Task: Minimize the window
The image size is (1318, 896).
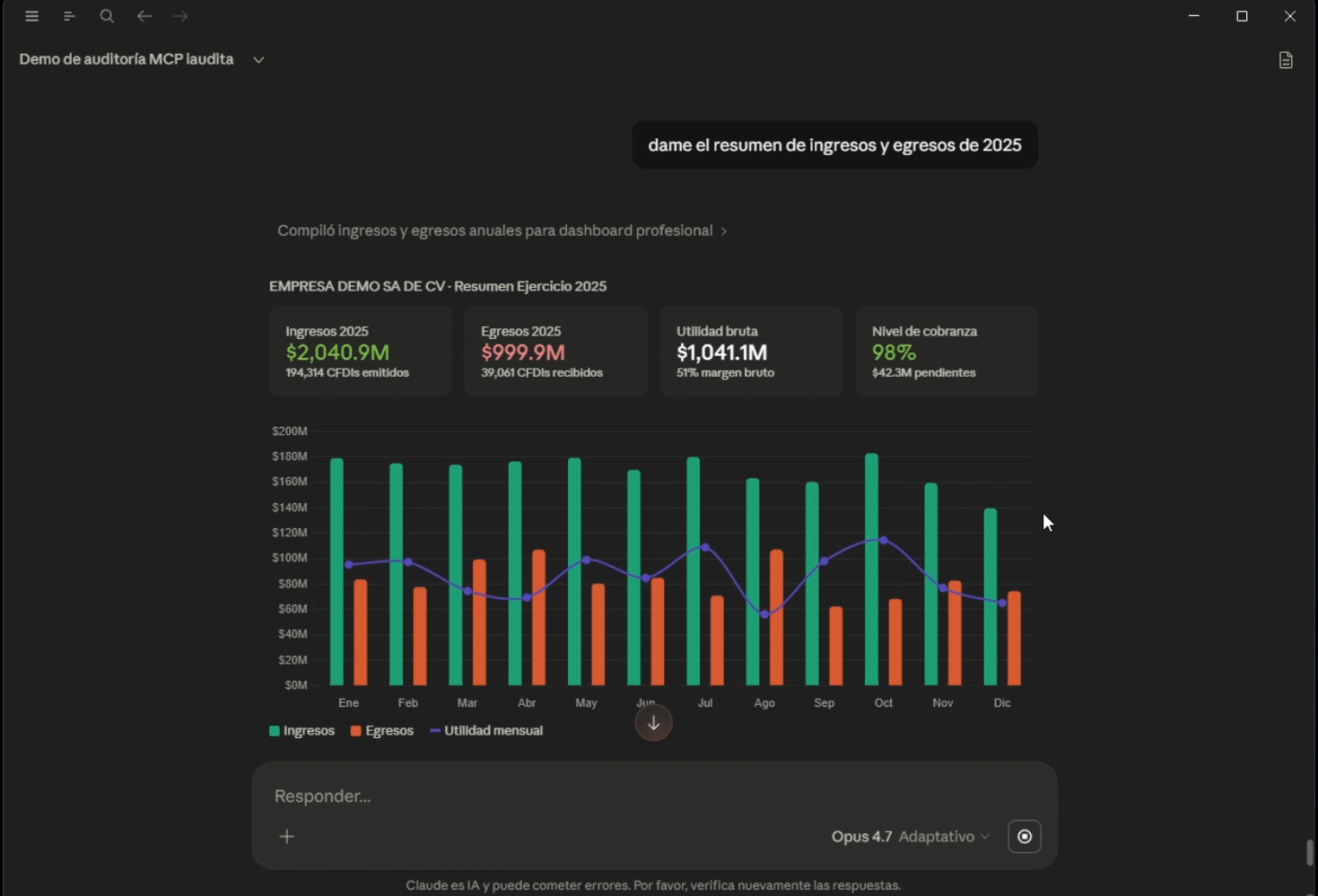Action: 1194,16
